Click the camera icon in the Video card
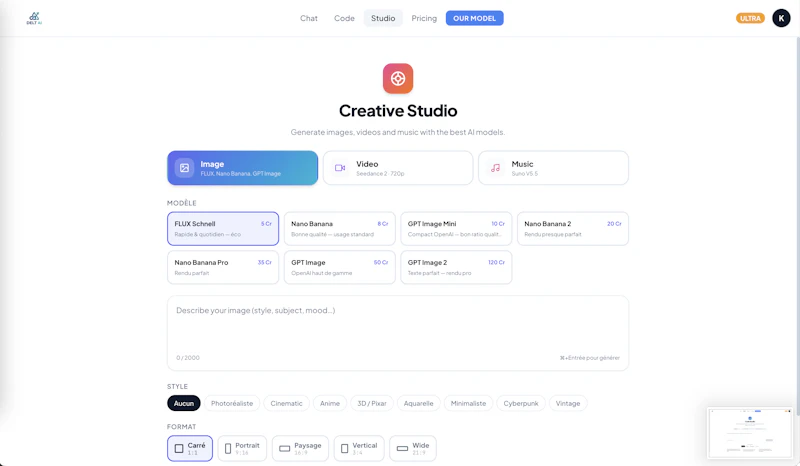This screenshot has width=800, height=466. click(x=340, y=168)
